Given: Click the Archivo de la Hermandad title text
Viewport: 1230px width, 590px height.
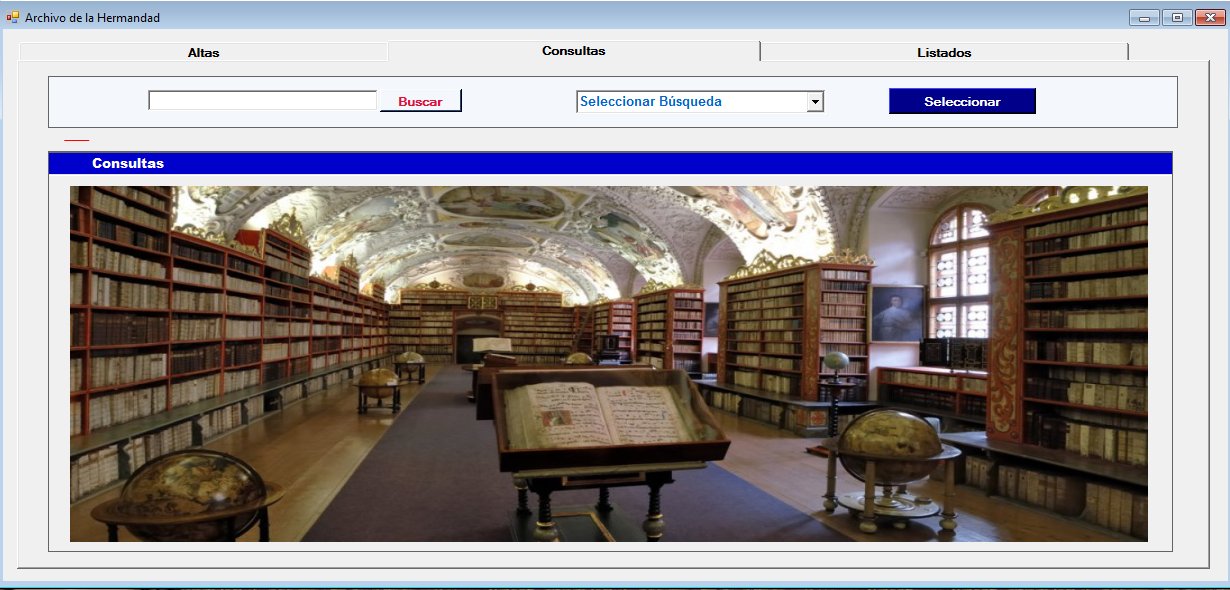Looking at the screenshot, I should [92, 18].
